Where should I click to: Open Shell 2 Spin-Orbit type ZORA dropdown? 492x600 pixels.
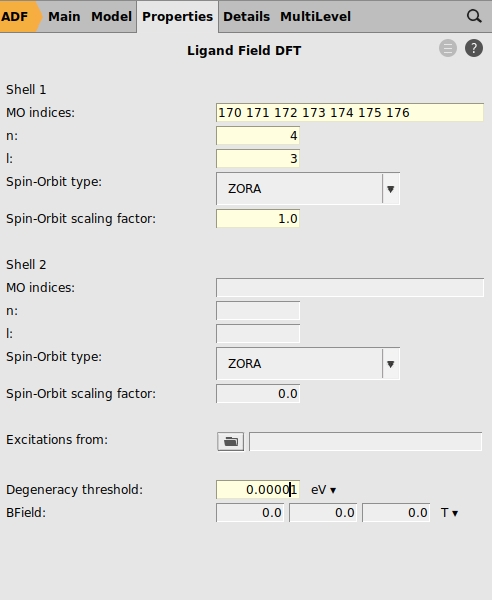click(308, 364)
